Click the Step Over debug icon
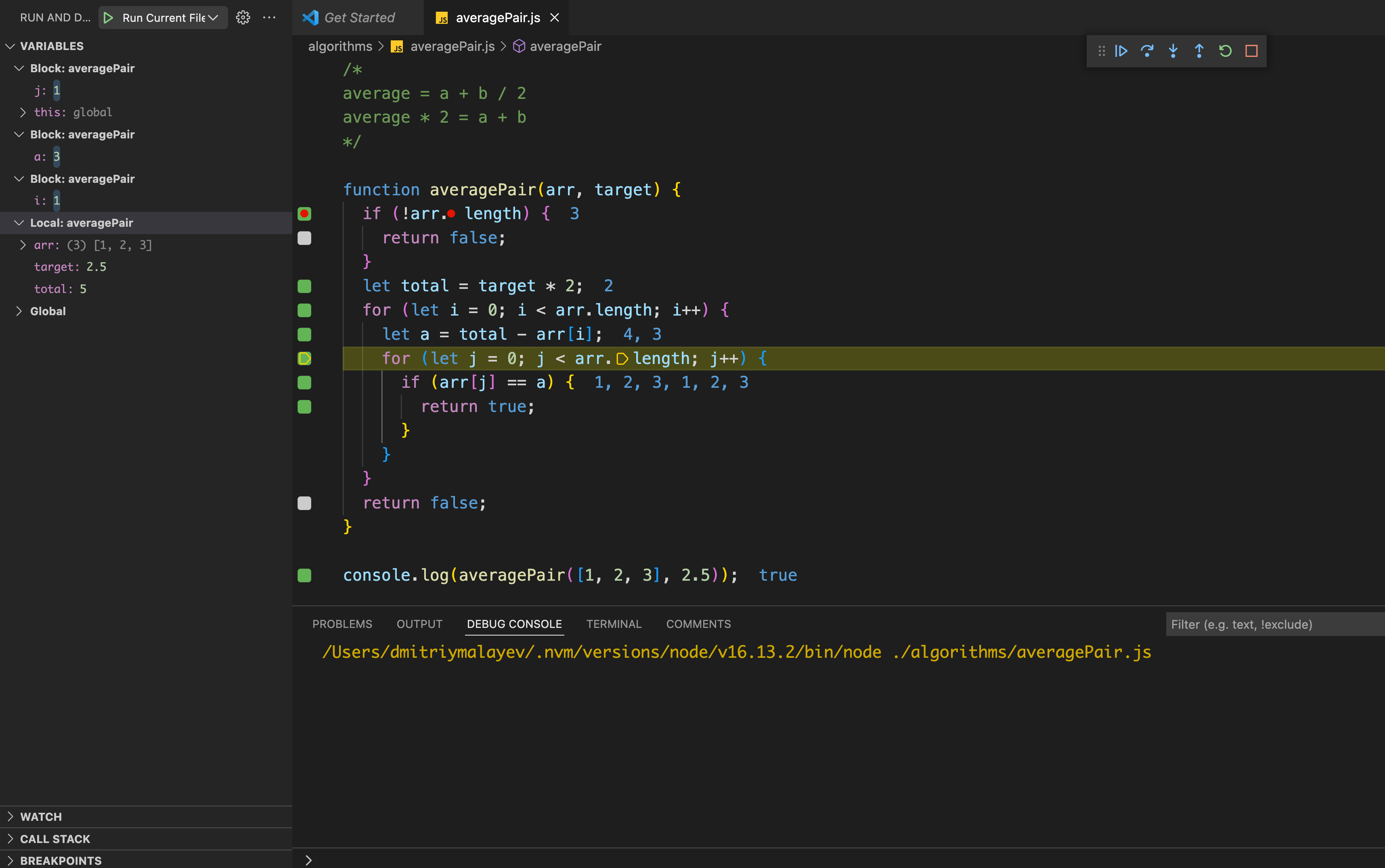Screen dimensions: 1385x868 pyautogui.click(x=1147, y=51)
